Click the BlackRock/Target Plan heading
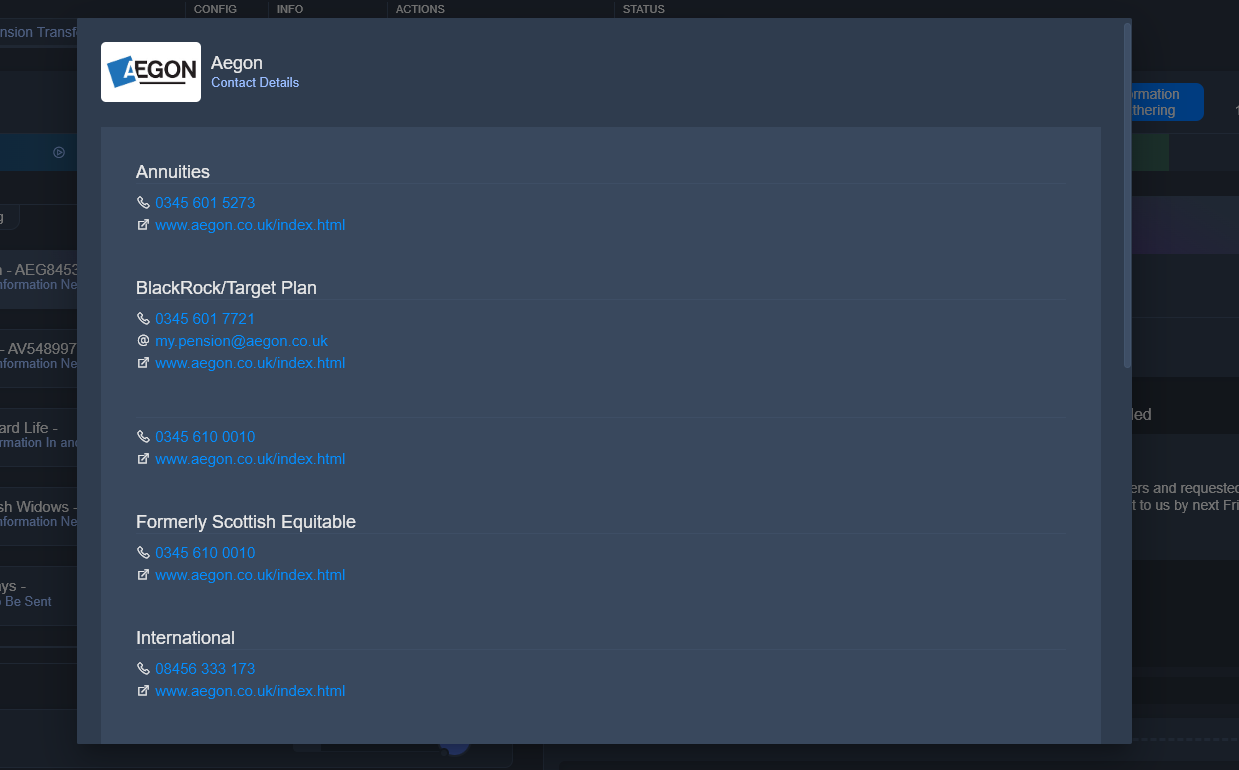The width and height of the screenshot is (1239, 770). coord(226,288)
